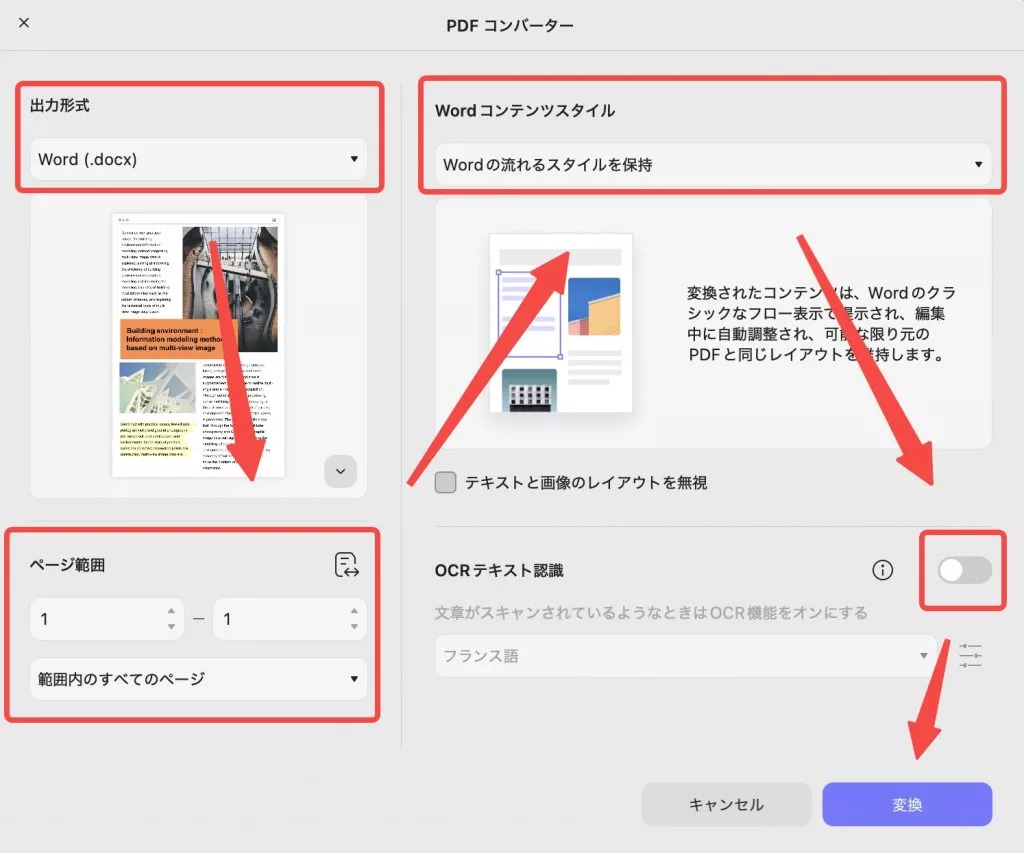Select the Word (.docx) output format option
The height and width of the screenshot is (853, 1024).
click(199, 159)
